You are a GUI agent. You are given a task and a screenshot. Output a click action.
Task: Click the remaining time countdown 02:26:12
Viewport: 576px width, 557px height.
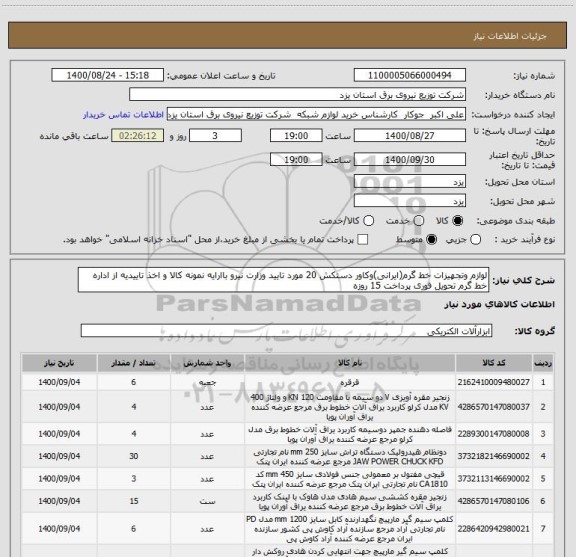138,136
